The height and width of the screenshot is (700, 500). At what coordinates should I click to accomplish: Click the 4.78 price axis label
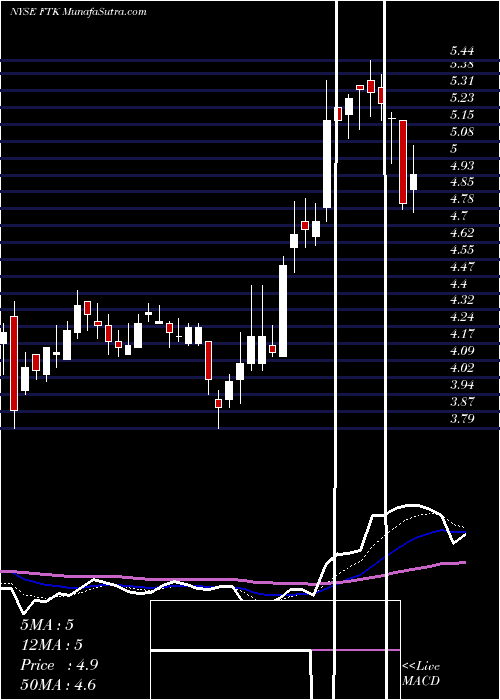[x=462, y=199]
